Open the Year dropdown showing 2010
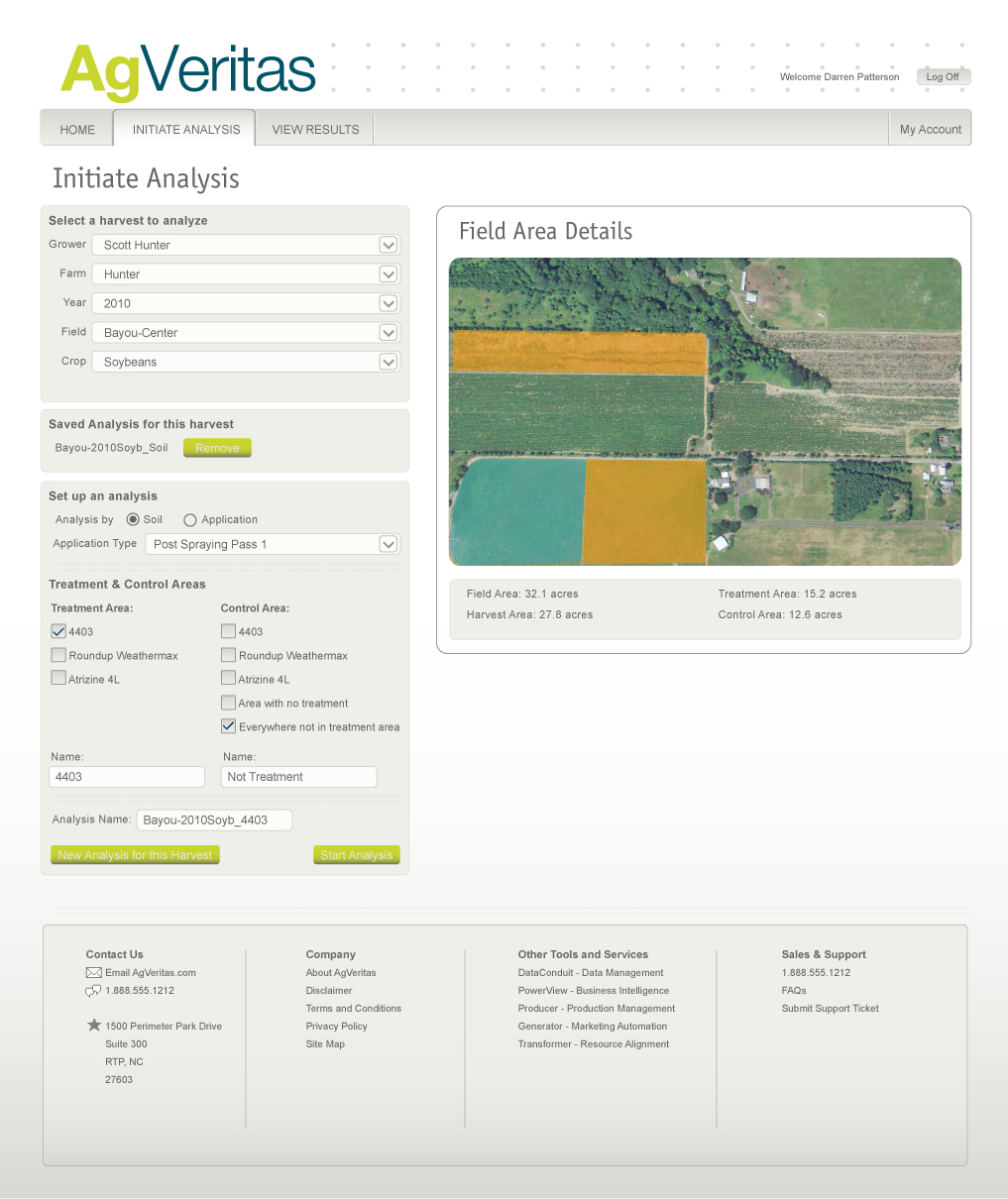Image resolution: width=1008 pixels, height=1199 pixels. pos(246,303)
